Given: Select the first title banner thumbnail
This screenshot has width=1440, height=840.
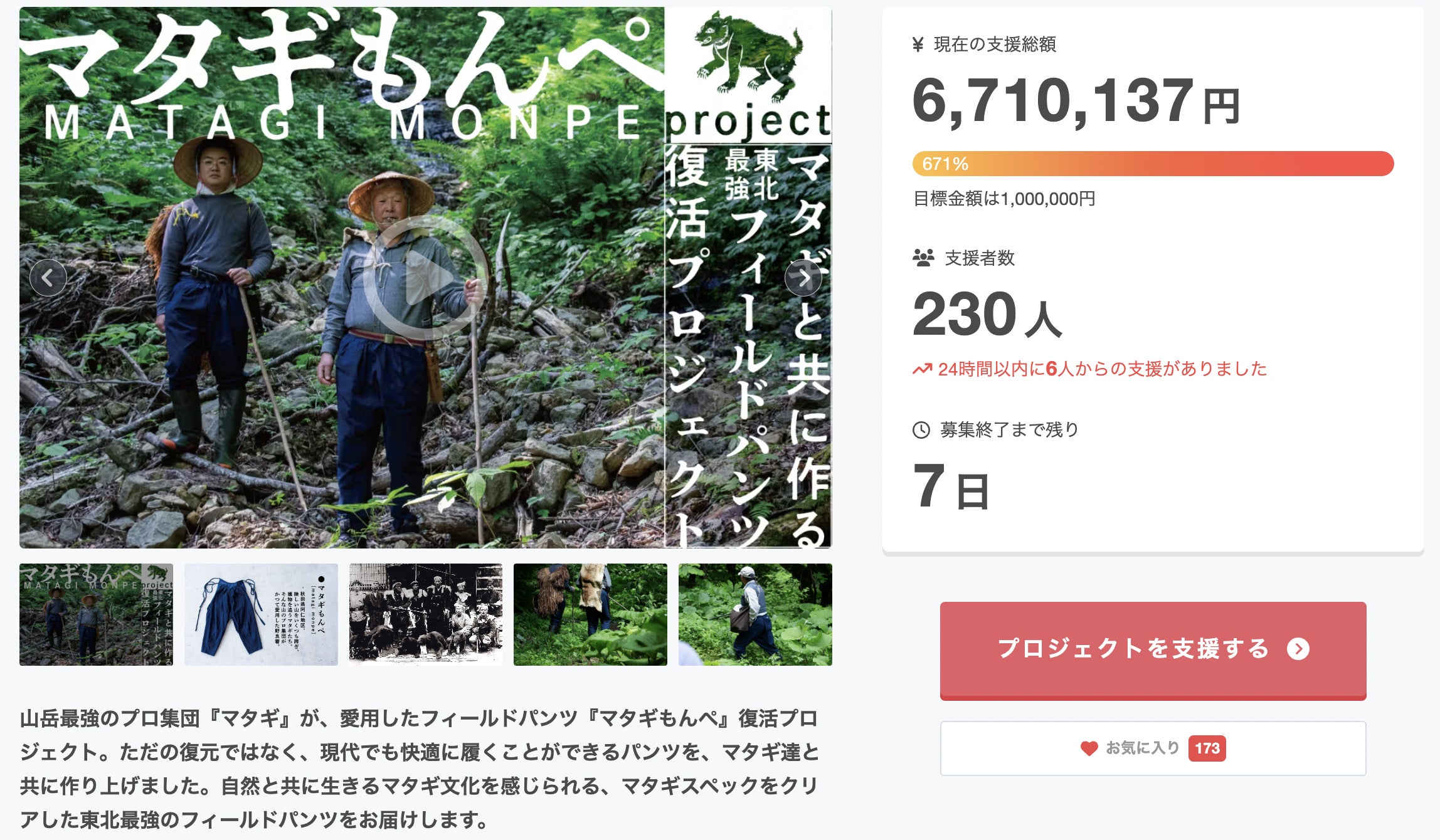Looking at the screenshot, I should pos(96,614).
